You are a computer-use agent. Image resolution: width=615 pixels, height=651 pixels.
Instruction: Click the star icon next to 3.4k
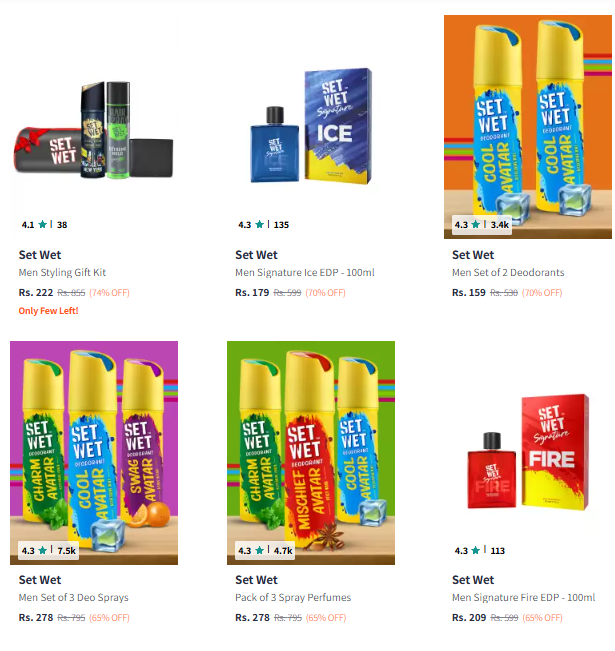[476, 225]
